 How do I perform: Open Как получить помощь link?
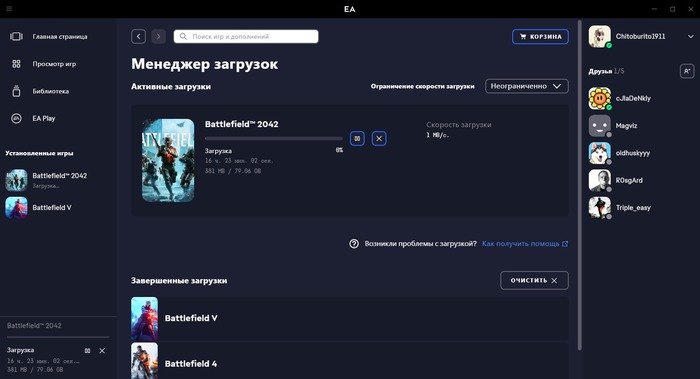(525, 244)
